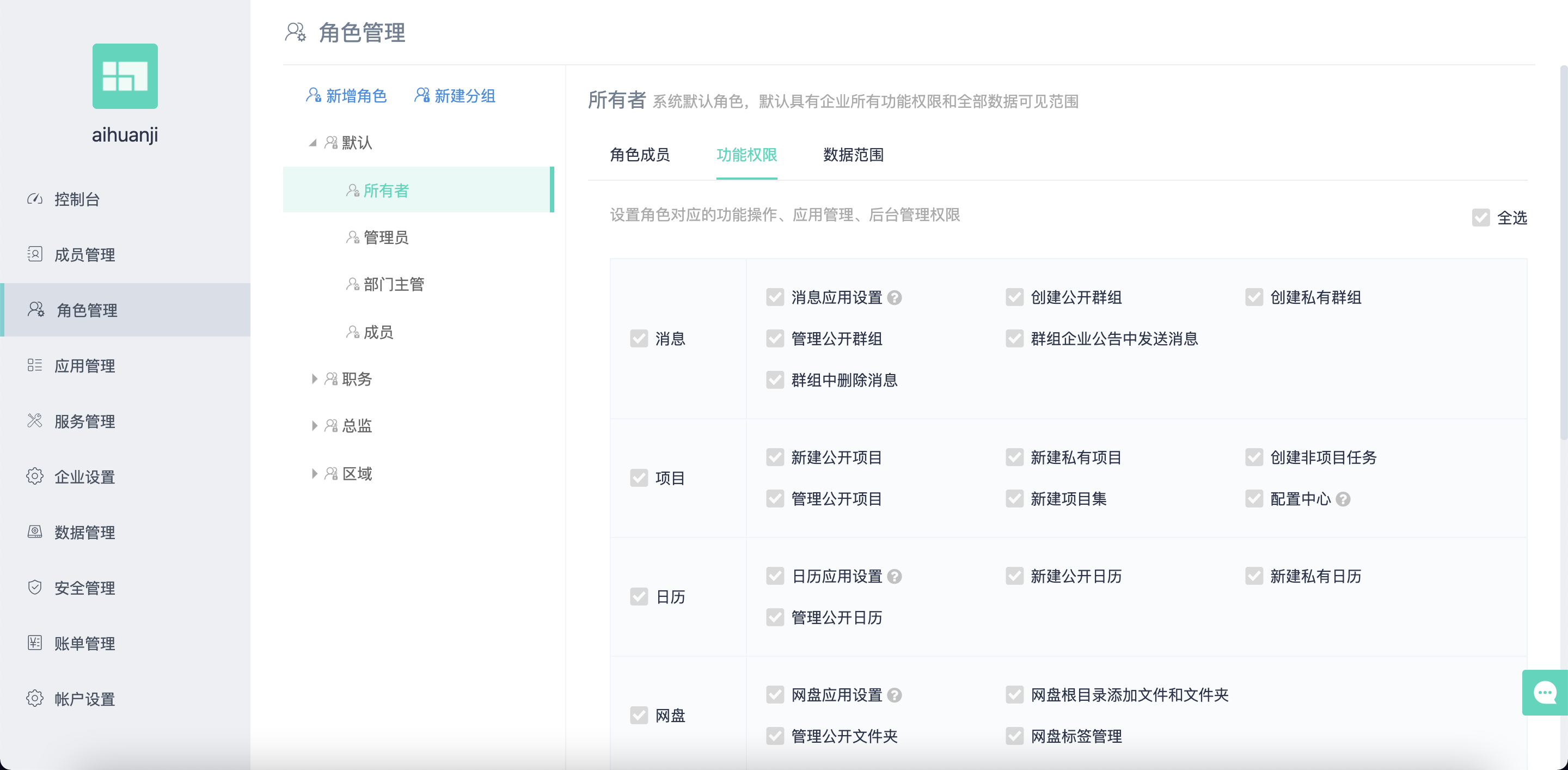1568x770 pixels.
Task: Click the 服务管理 tools icon
Action: (35, 420)
